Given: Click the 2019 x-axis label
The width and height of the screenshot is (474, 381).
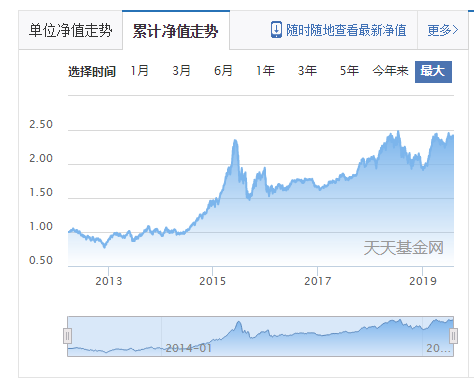Looking at the screenshot, I should 423,281.
